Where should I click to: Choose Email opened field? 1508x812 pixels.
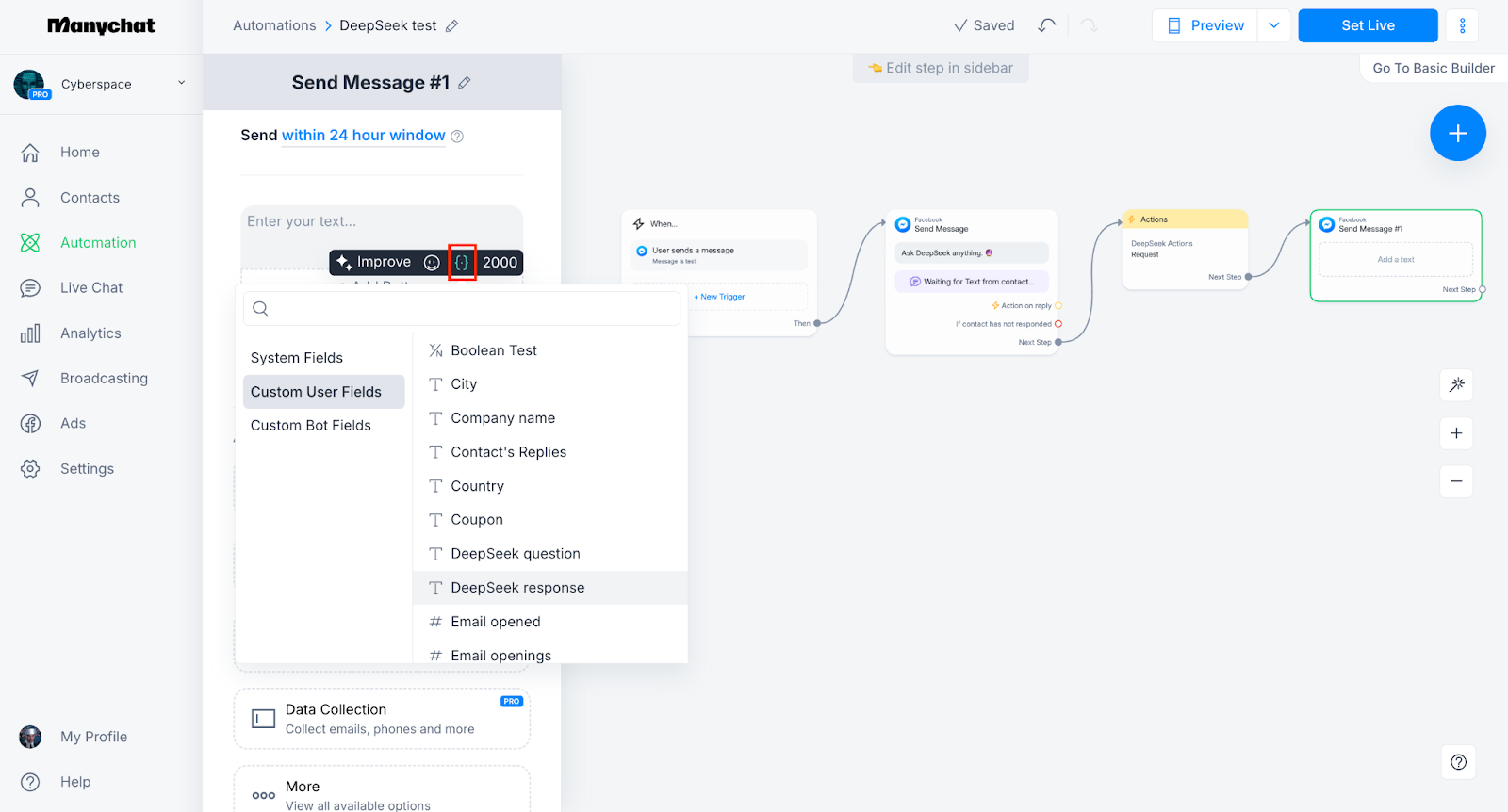(550, 622)
